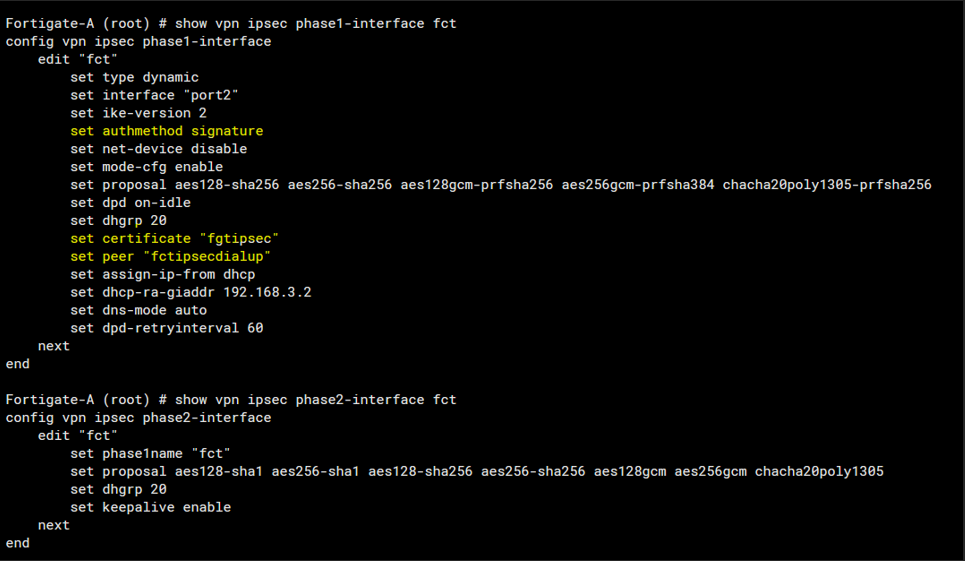
Task: Click the highlighted 'set authmethod signature' line
Action: pyautogui.click(x=166, y=131)
